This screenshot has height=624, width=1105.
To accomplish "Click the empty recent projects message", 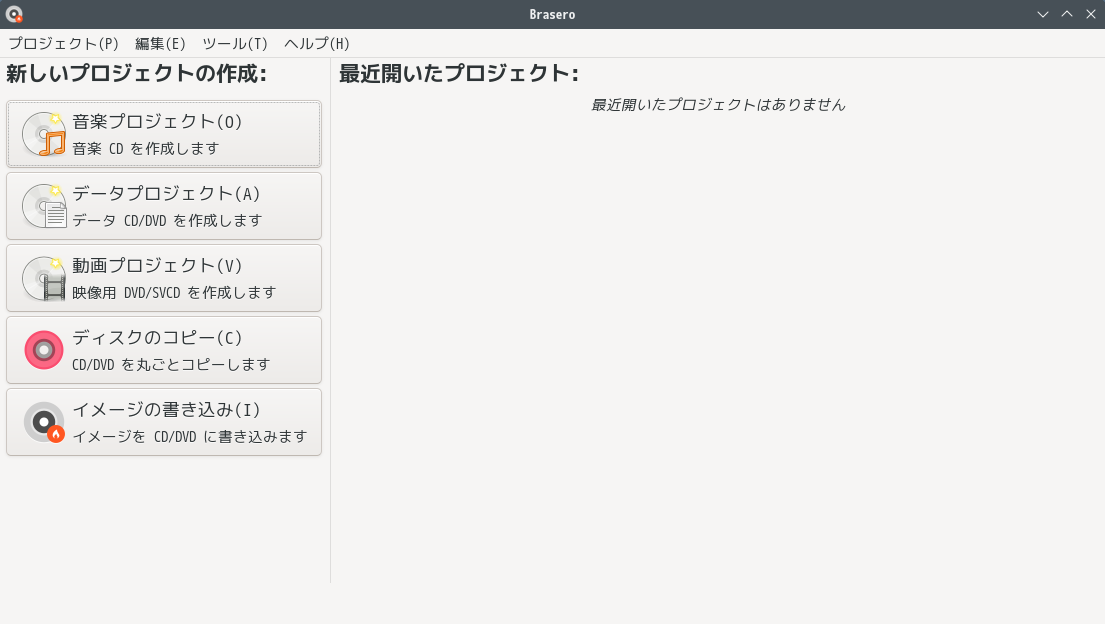I will (x=718, y=105).
